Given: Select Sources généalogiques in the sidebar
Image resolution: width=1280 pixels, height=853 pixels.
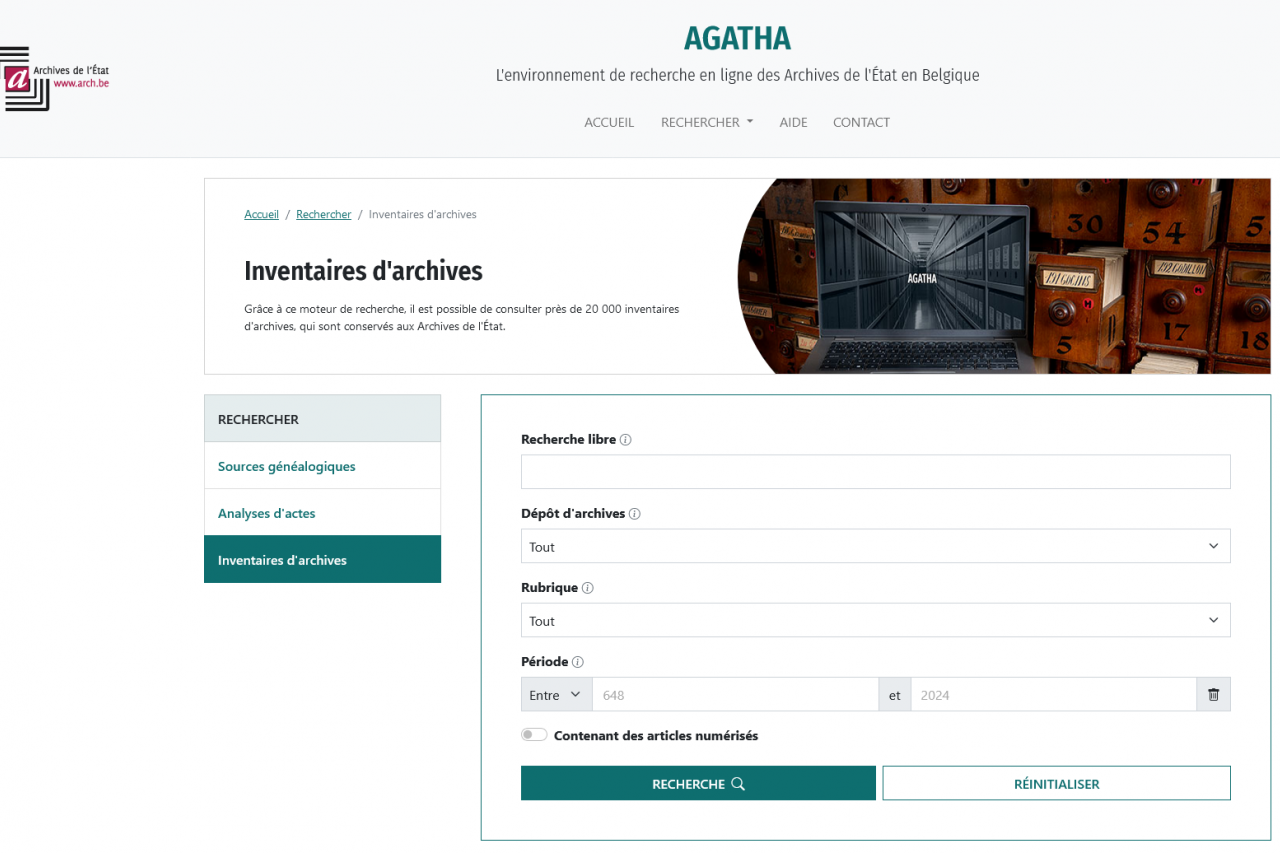Looking at the screenshot, I should [322, 466].
